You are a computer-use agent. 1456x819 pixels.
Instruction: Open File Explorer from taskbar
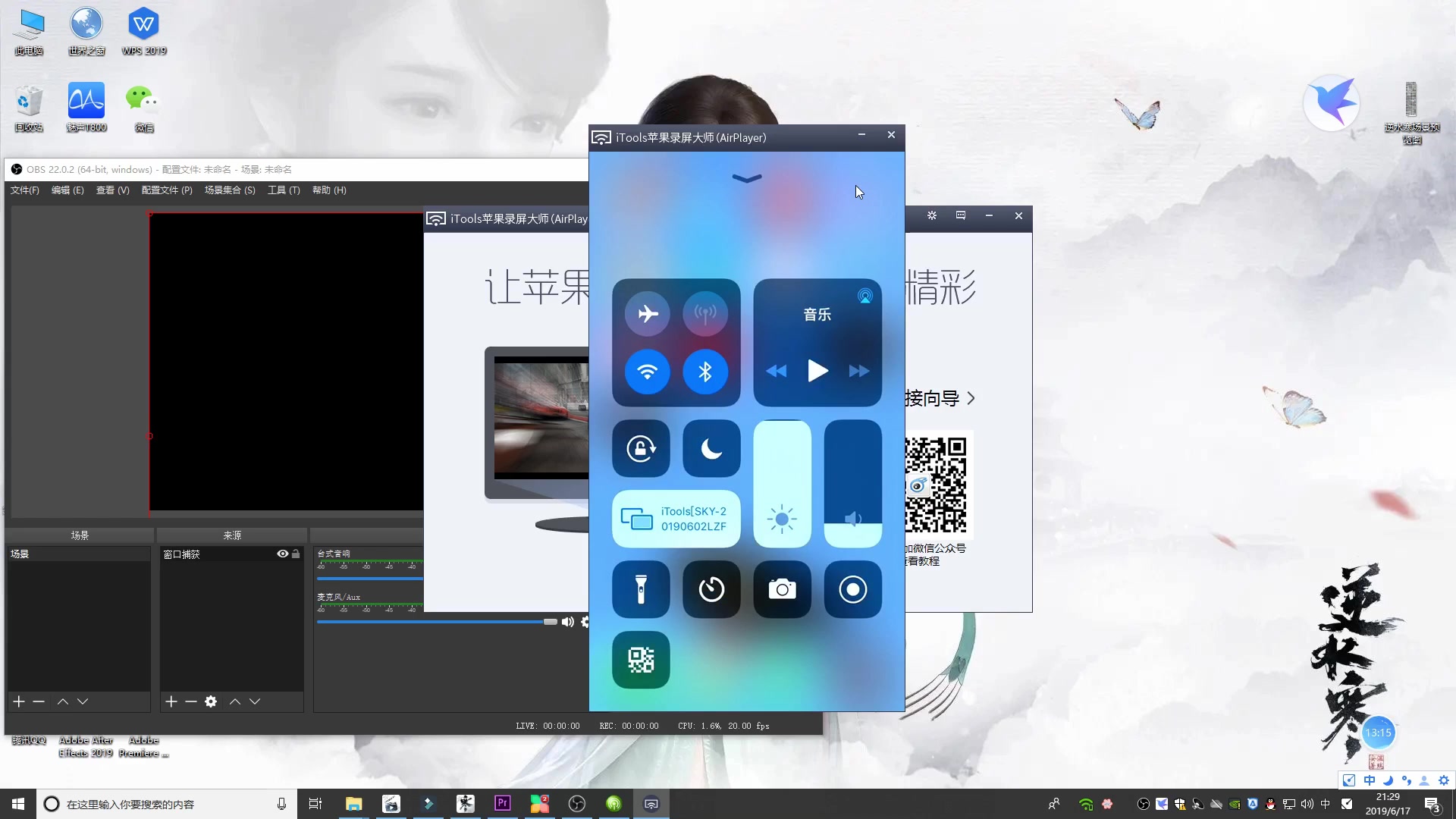point(353,804)
